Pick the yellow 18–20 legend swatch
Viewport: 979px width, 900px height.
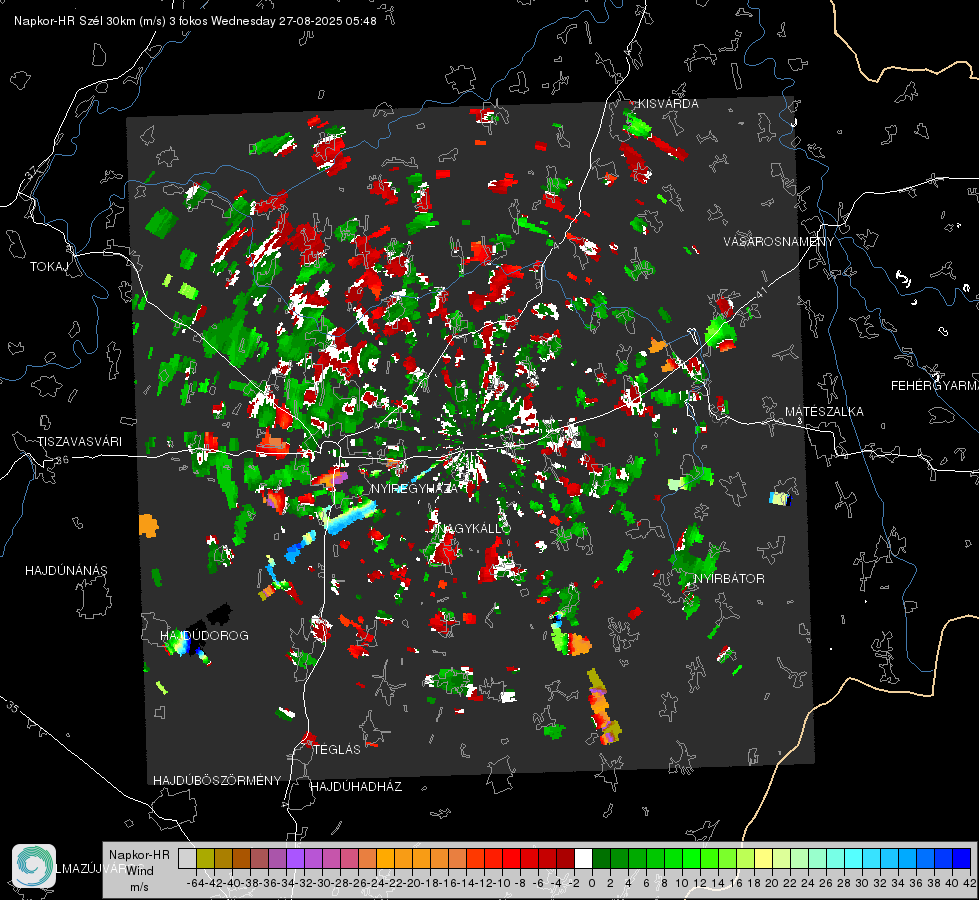tap(764, 858)
